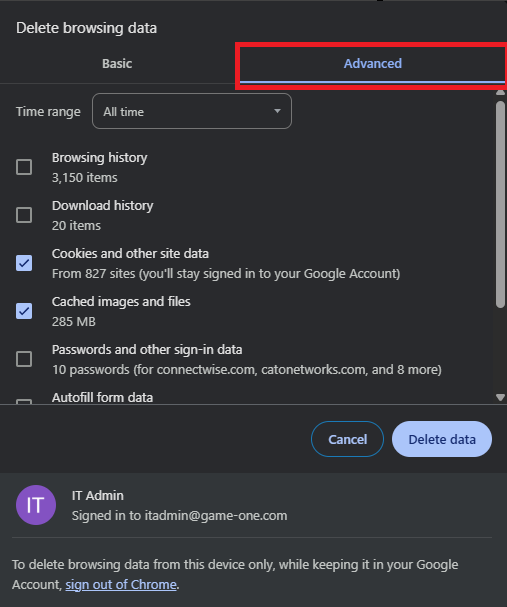The width and height of the screenshot is (507, 607).
Task: Click the Cancel button
Action: pos(347,439)
